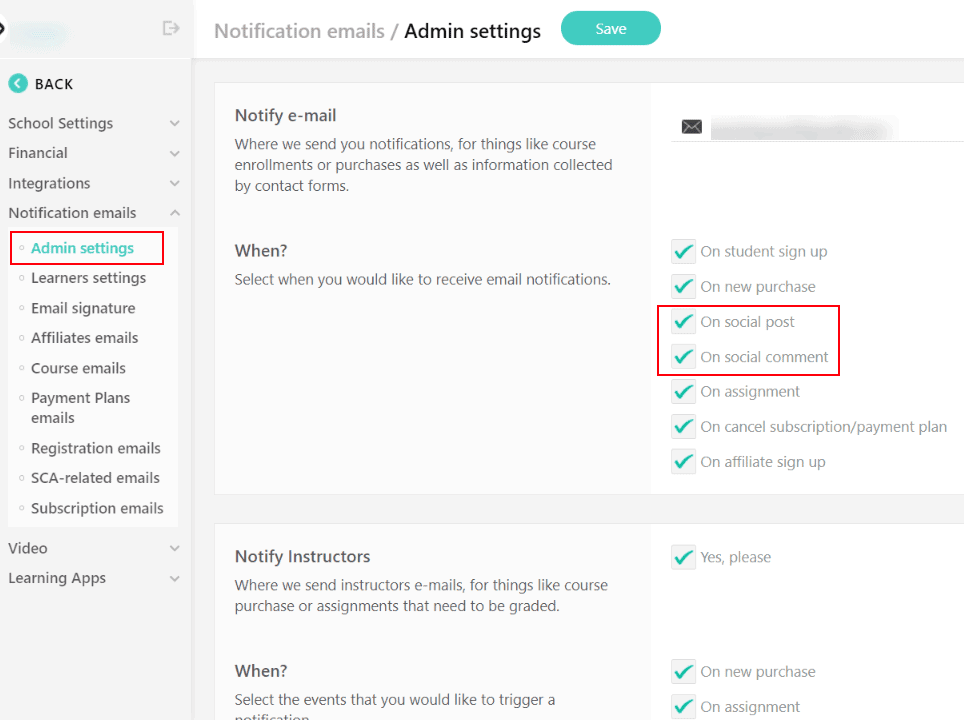Screen dimensions: 964x720
Task: Click the Notification emails breadcrumb link
Action: point(299,31)
